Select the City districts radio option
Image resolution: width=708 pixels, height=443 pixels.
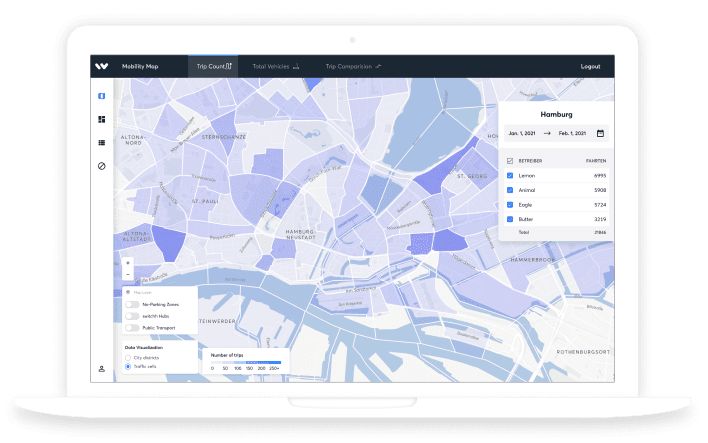(128, 358)
